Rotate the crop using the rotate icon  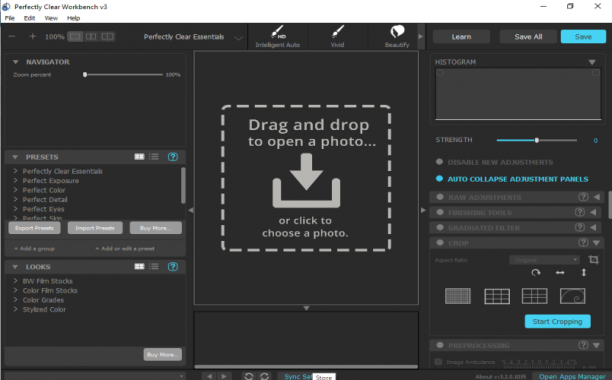tap(536, 273)
